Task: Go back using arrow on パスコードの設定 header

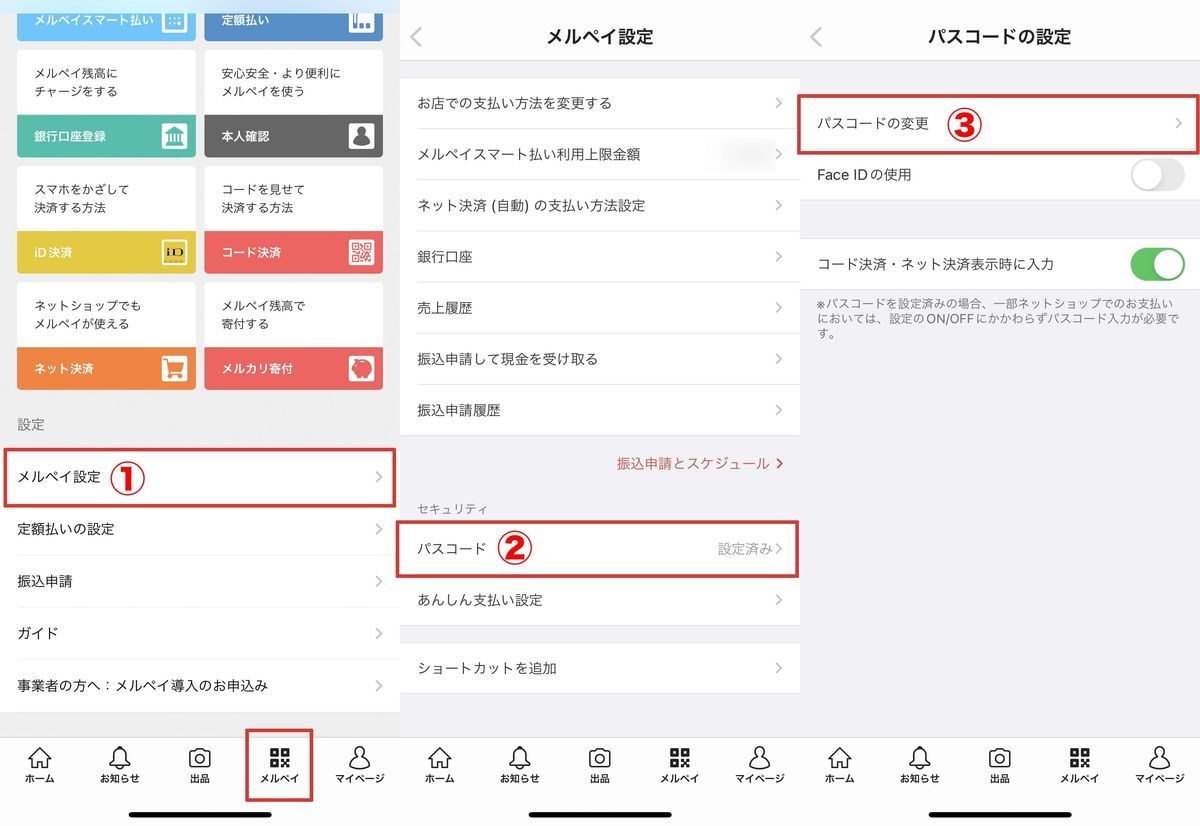Action: [x=816, y=37]
